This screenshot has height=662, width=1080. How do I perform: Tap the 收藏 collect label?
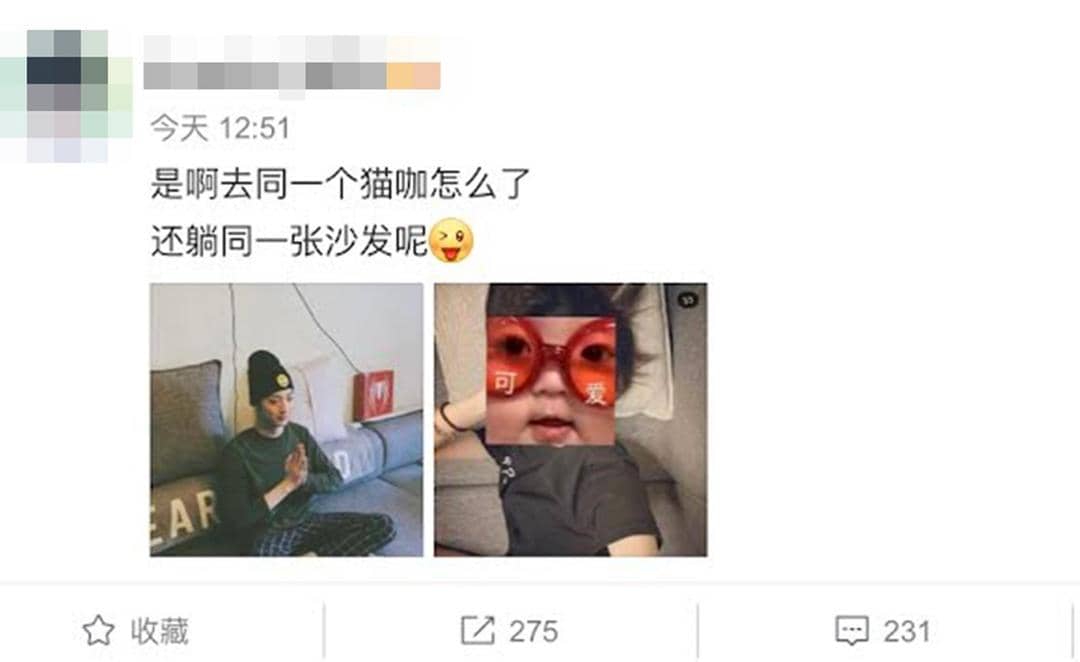point(160,631)
